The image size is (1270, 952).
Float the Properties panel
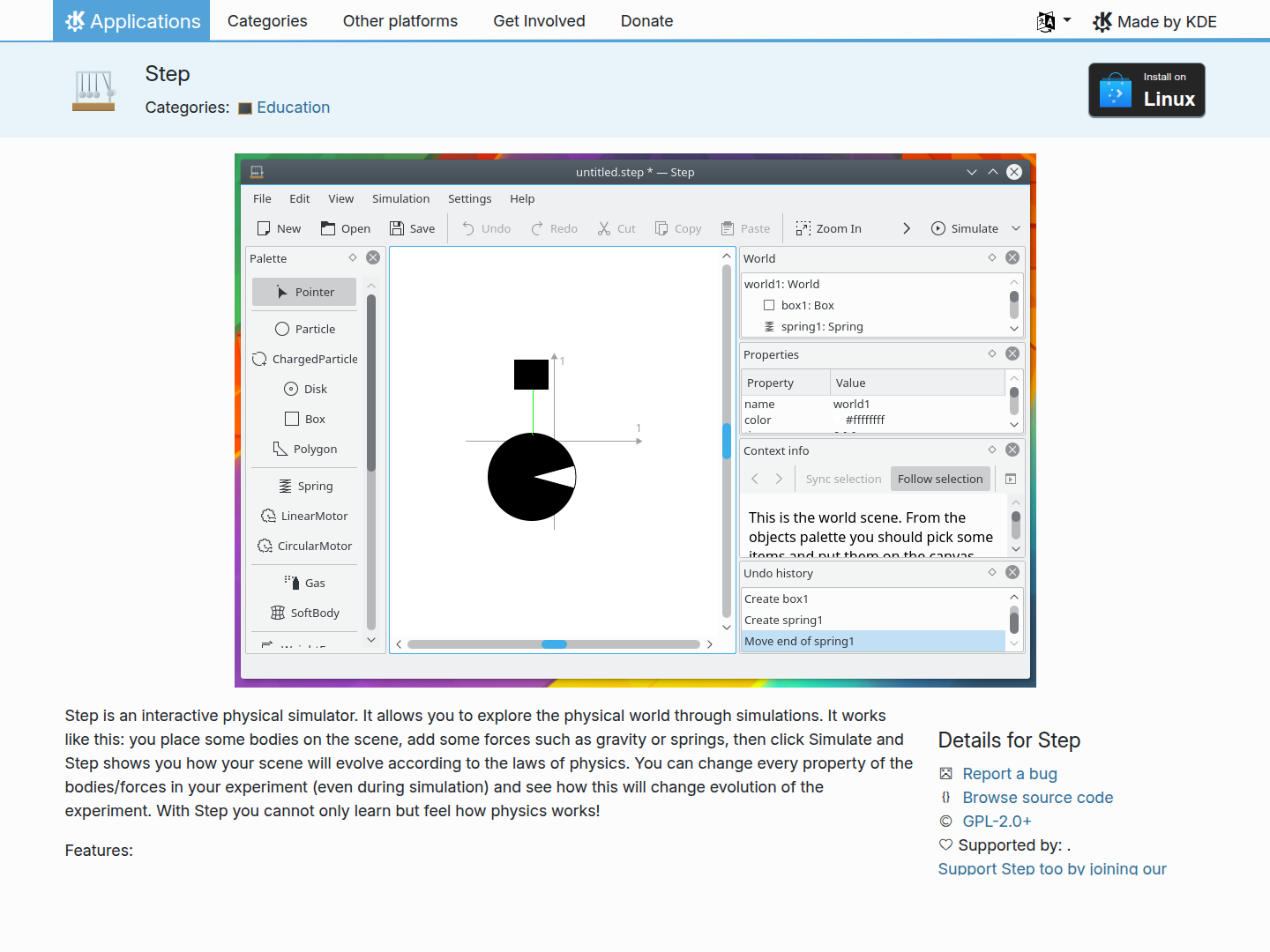point(992,353)
